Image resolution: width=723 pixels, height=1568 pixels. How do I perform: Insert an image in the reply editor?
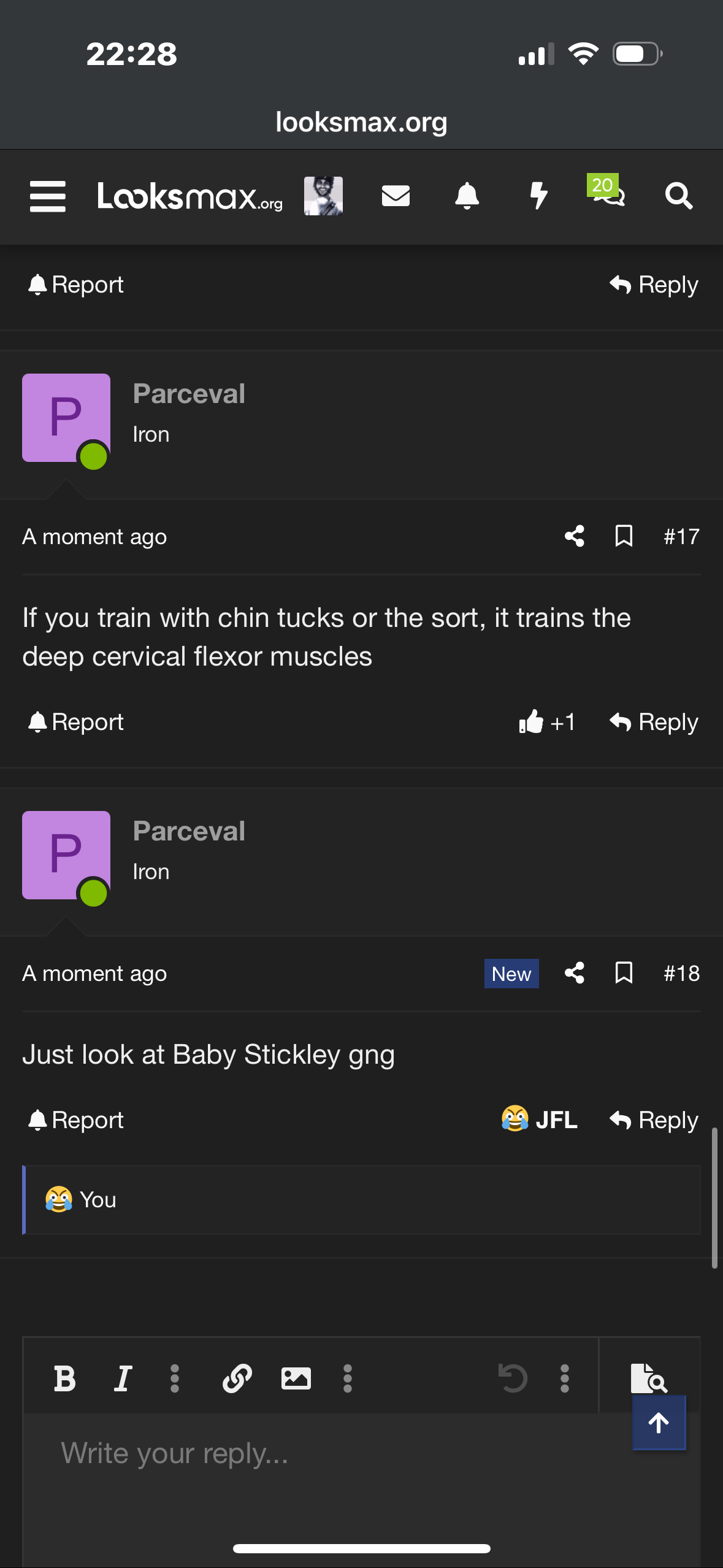pyautogui.click(x=296, y=1378)
